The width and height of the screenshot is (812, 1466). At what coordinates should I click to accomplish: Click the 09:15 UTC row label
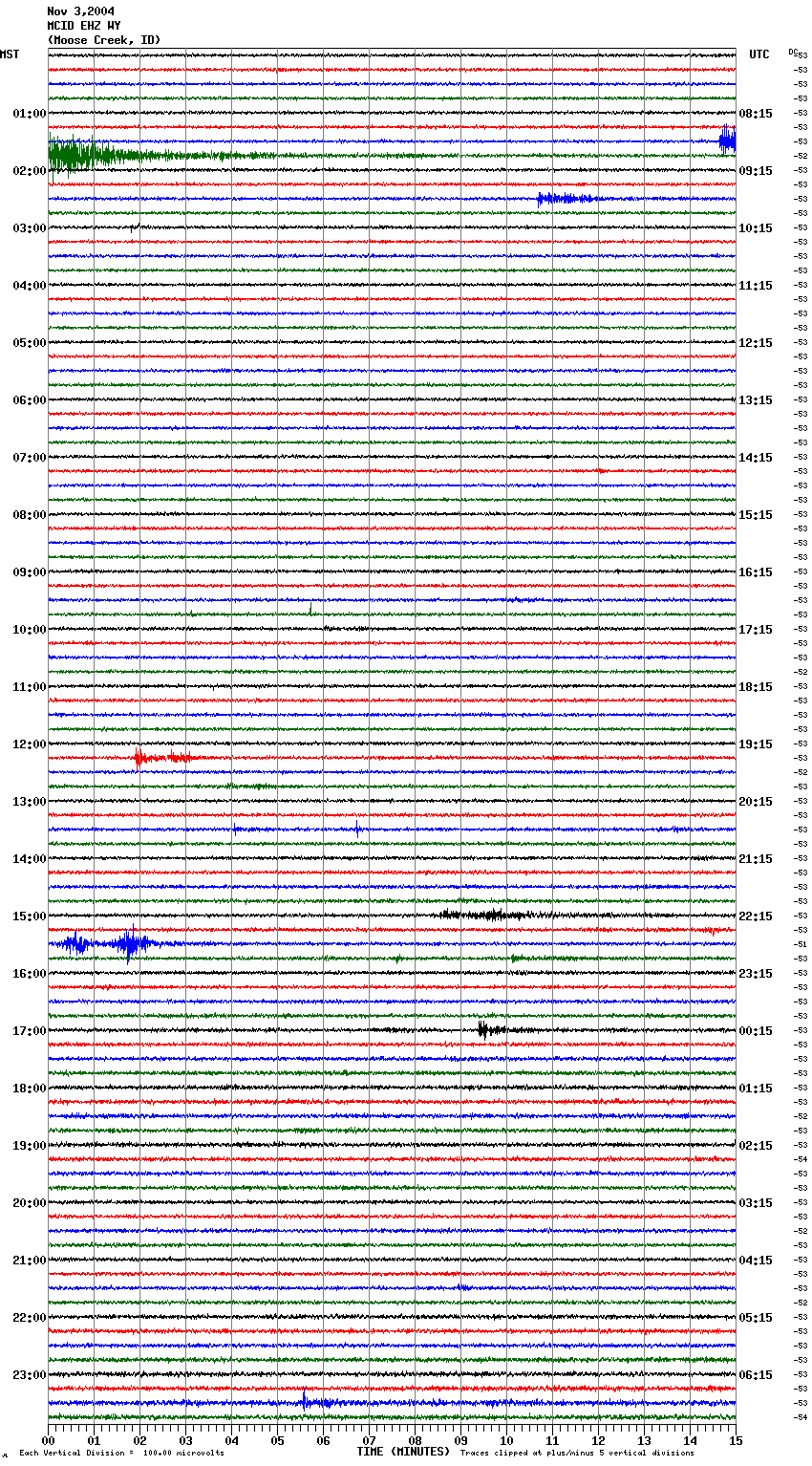tap(756, 171)
